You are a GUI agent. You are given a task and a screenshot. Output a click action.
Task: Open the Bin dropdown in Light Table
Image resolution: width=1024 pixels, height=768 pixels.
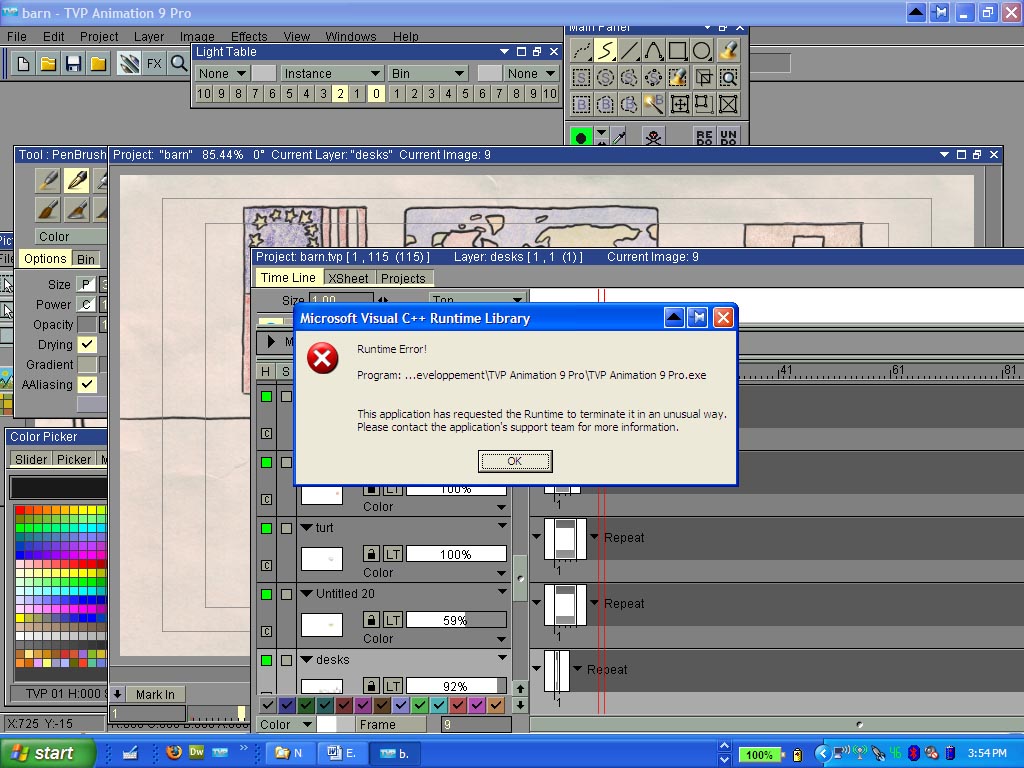tap(428, 73)
